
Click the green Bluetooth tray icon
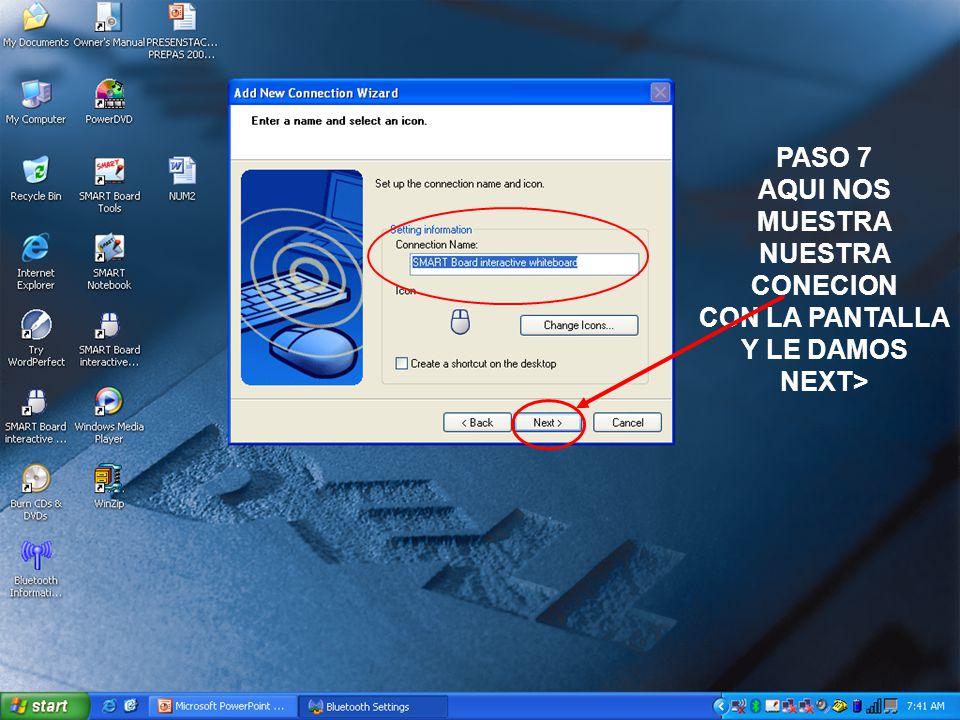(x=756, y=706)
